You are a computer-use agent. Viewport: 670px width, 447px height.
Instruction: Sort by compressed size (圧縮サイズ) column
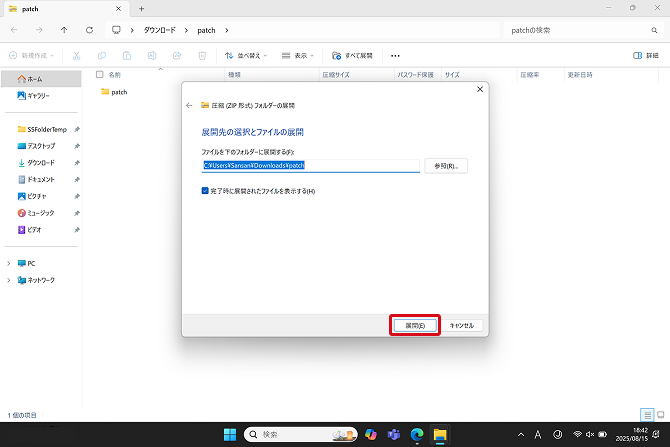point(336,75)
